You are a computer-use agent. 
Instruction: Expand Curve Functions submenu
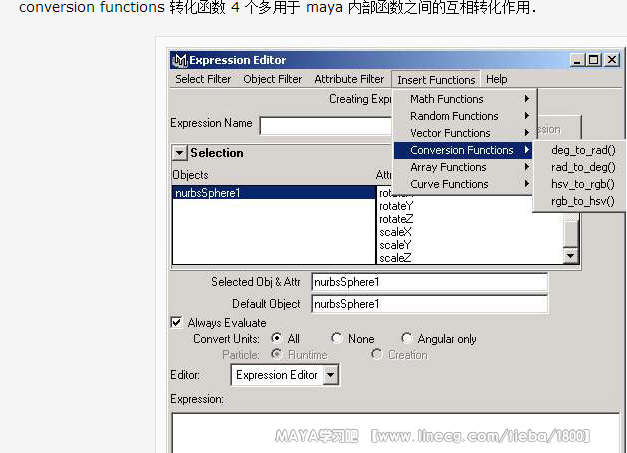pos(465,184)
